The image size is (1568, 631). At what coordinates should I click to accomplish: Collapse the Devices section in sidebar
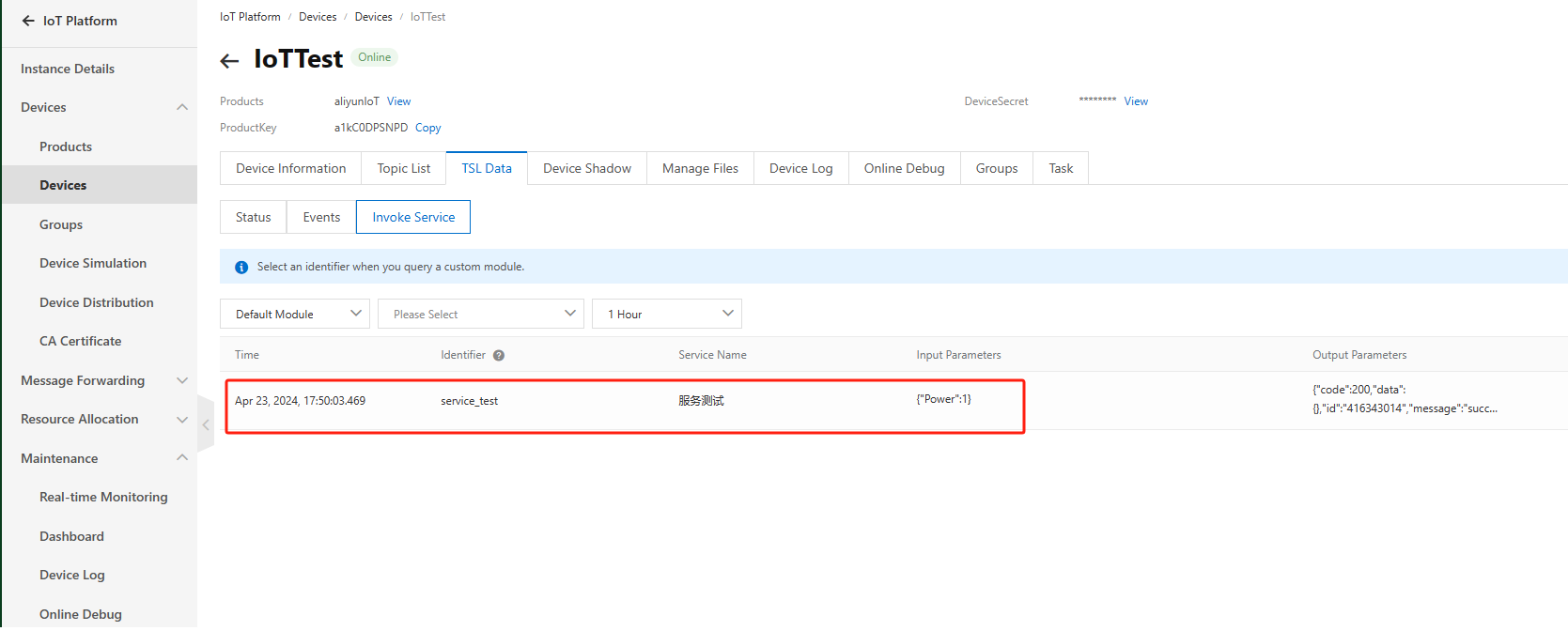click(182, 107)
